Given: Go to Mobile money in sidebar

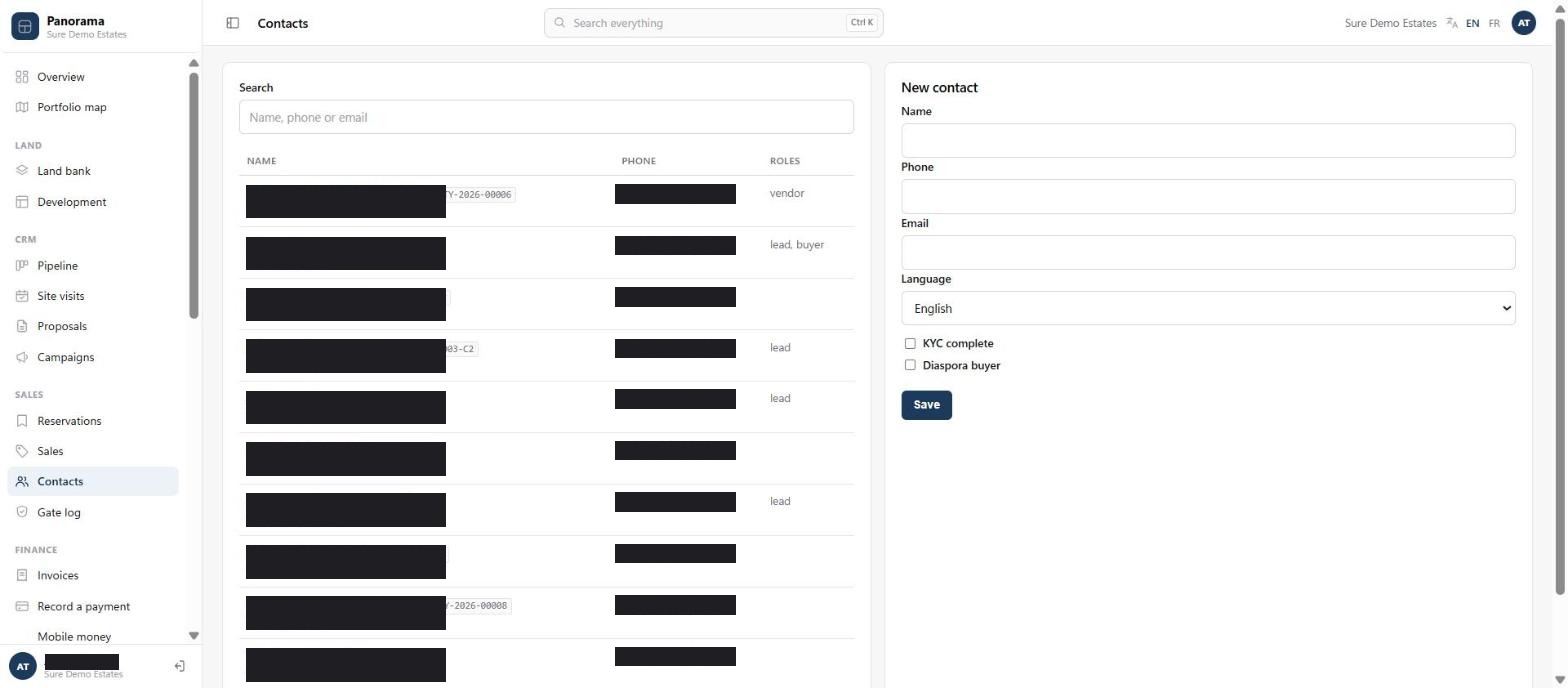Looking at the screenshot, I should [74, 636].
